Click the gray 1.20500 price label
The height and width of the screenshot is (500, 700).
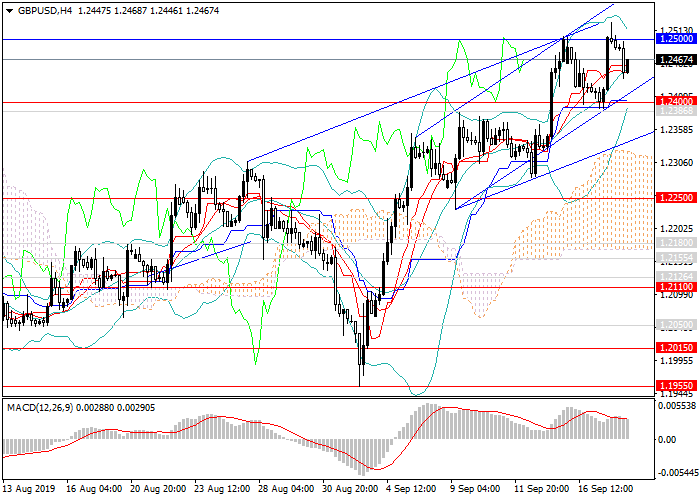[676, 325]
